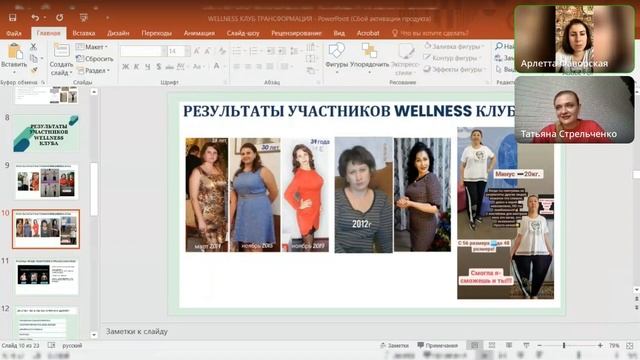The image size is (640, 360).
Task: Adjust the zoom slider handle
Action: click(x=564, y=345)
